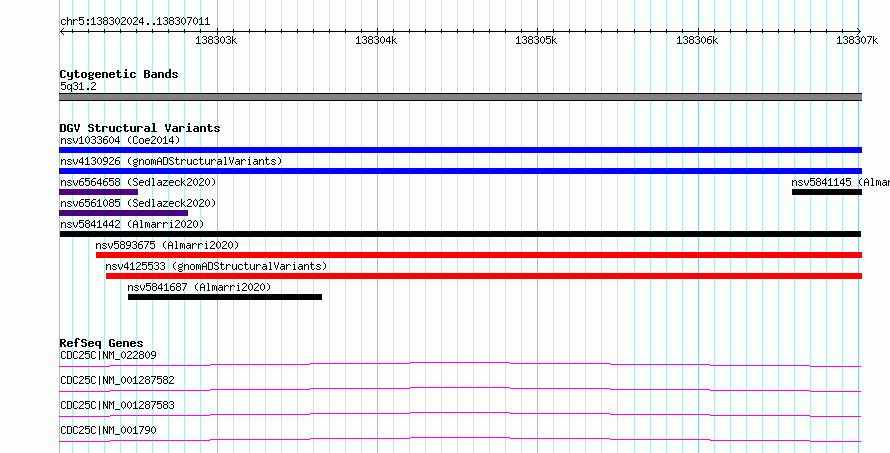Click the purple nsv6564658 variant bar
The width and height of the screenshot is (890, 453).
(98, 192)
